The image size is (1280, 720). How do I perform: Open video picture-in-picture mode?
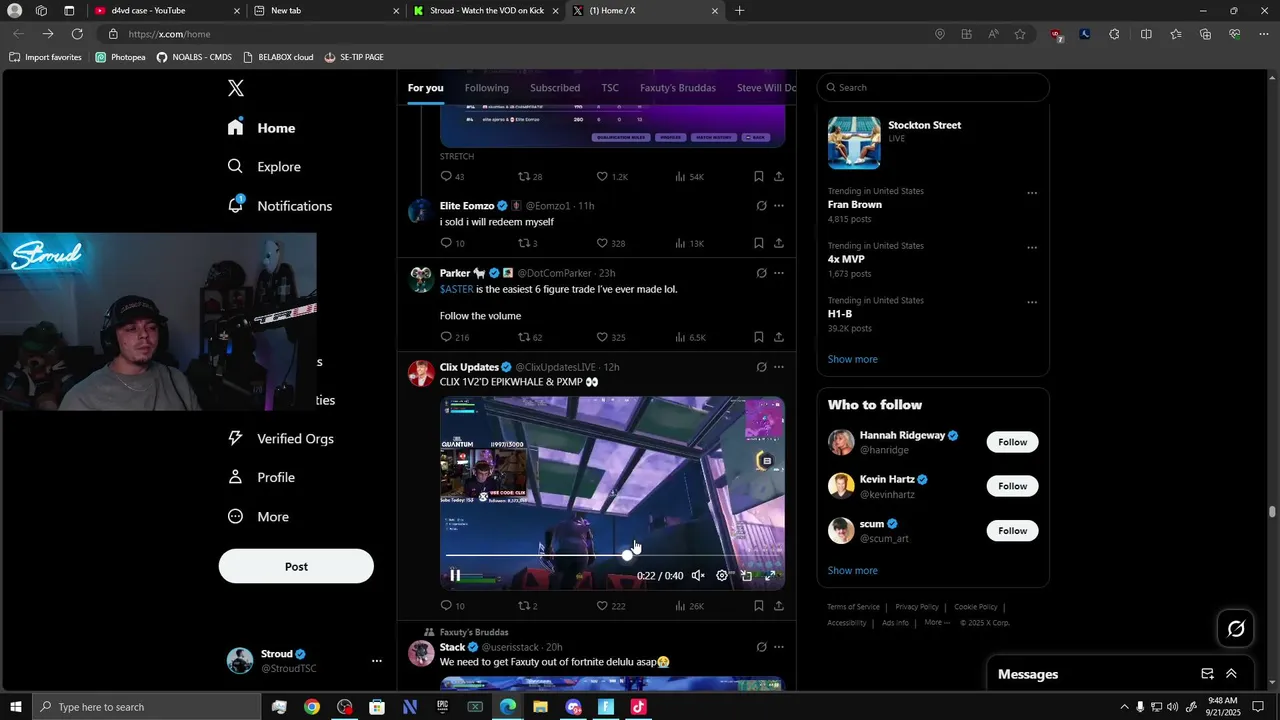click(x=746, y=575)
